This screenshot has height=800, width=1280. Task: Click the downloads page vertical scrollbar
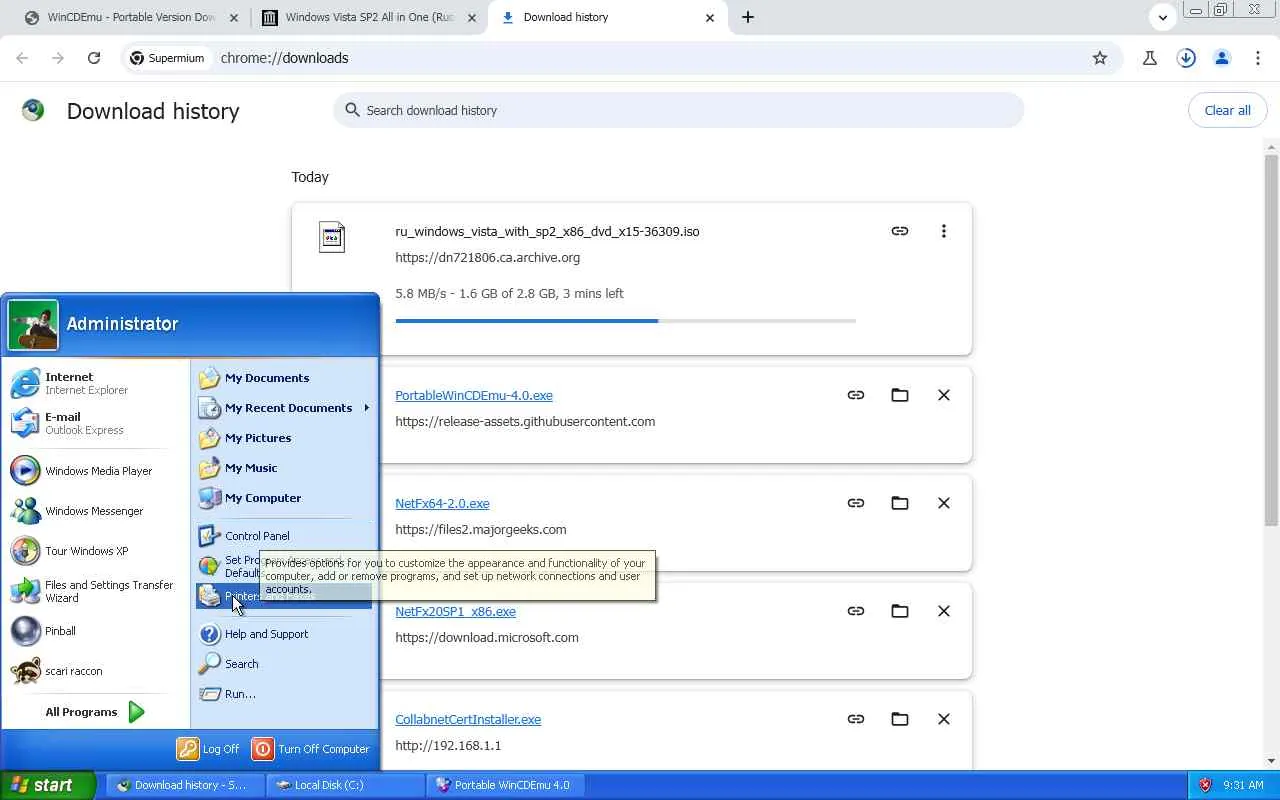click(1271, 340)
